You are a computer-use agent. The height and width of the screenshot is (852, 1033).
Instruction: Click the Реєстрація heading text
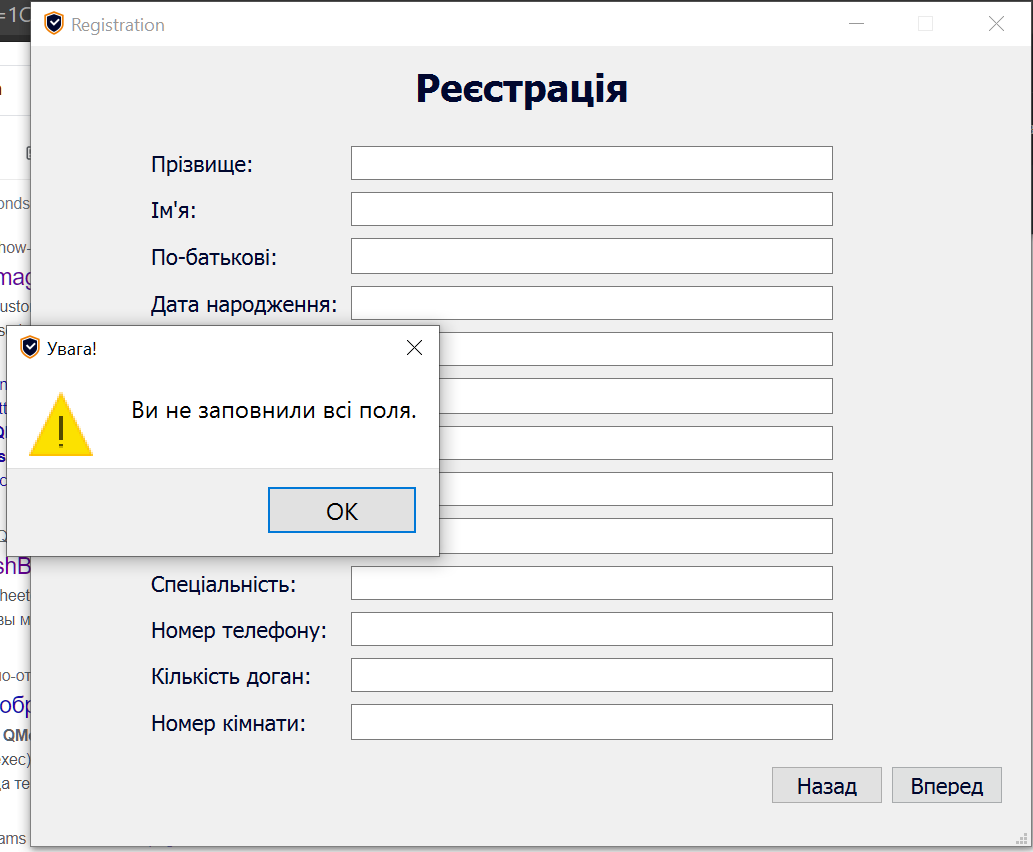point(522,89)
